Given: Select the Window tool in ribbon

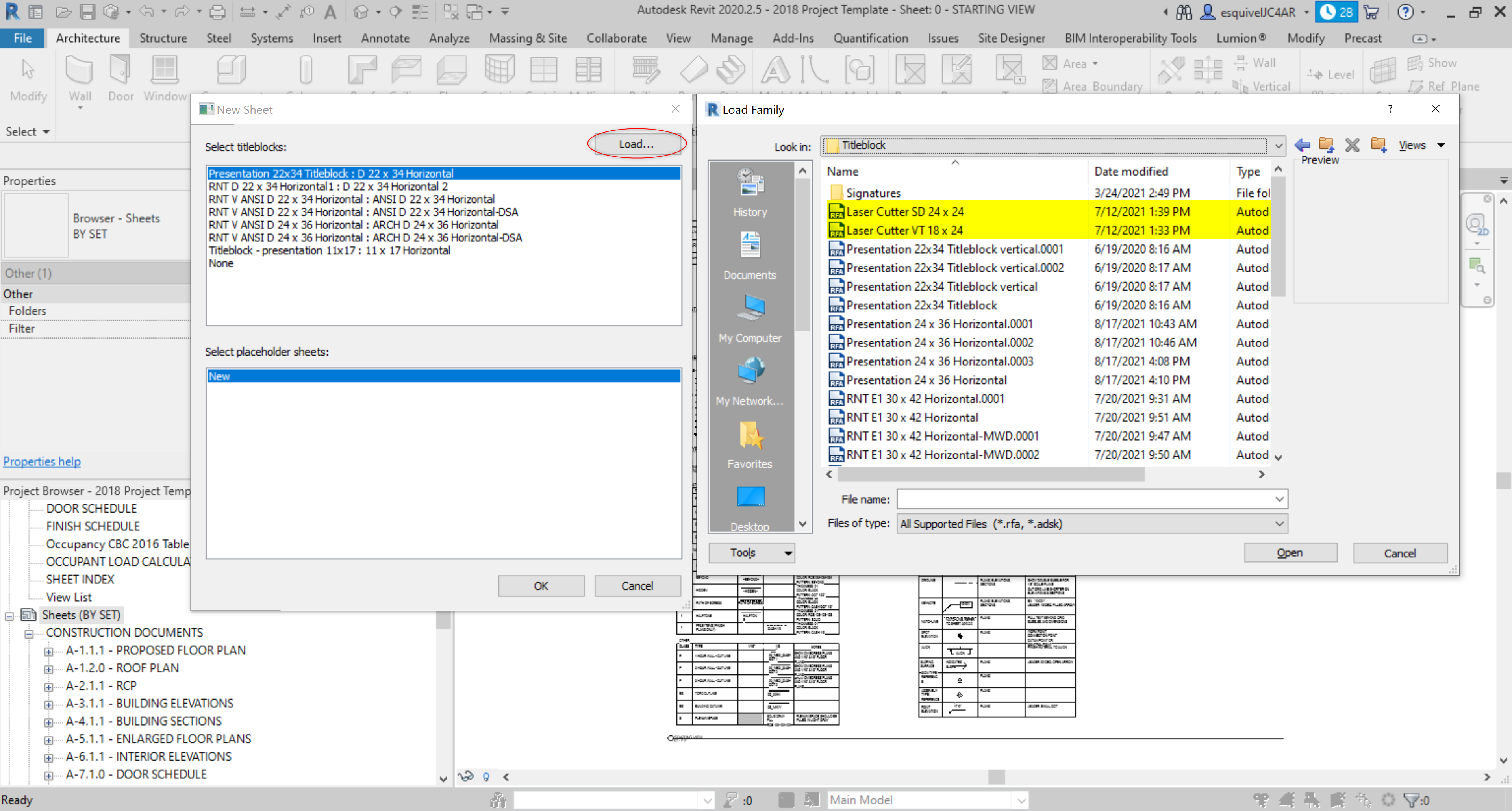Looking at the screenshot, I should (164, 79).
